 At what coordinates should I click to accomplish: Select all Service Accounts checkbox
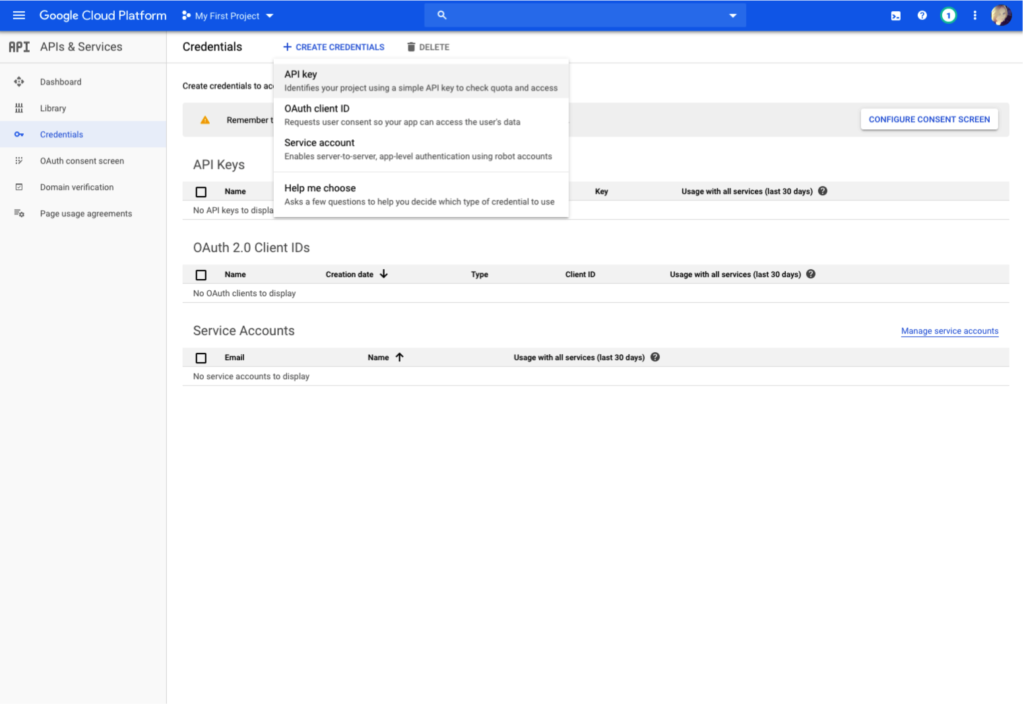(201, 358)
